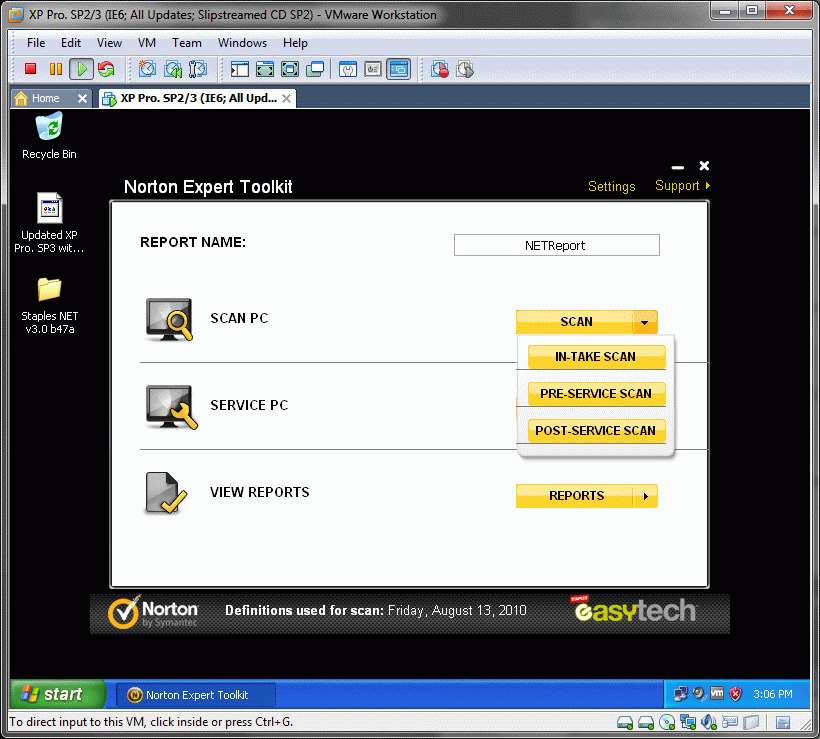Expand the SCAN dropdown arrow
Viewport: 820px width, 739px height.
tap(645, 322)
